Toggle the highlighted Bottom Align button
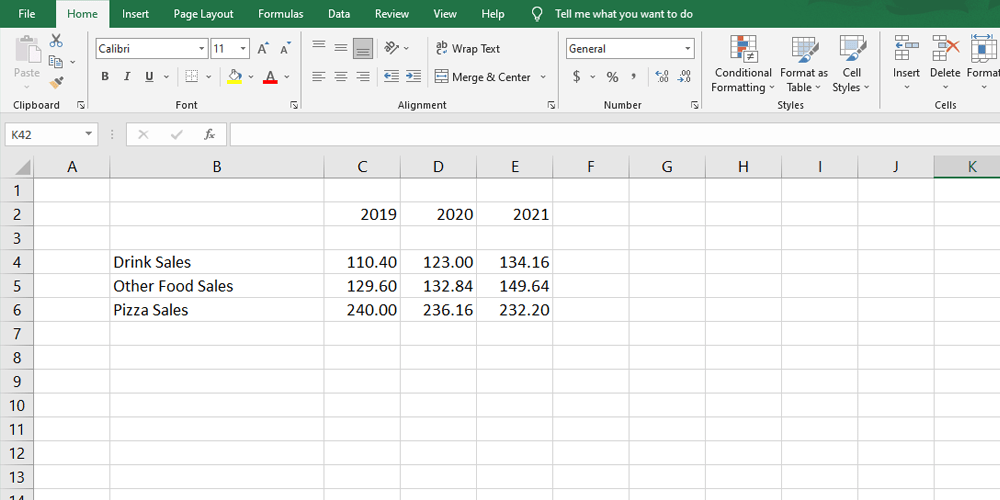The height and width of the screenshot is (500, 1000). [363, 48]
